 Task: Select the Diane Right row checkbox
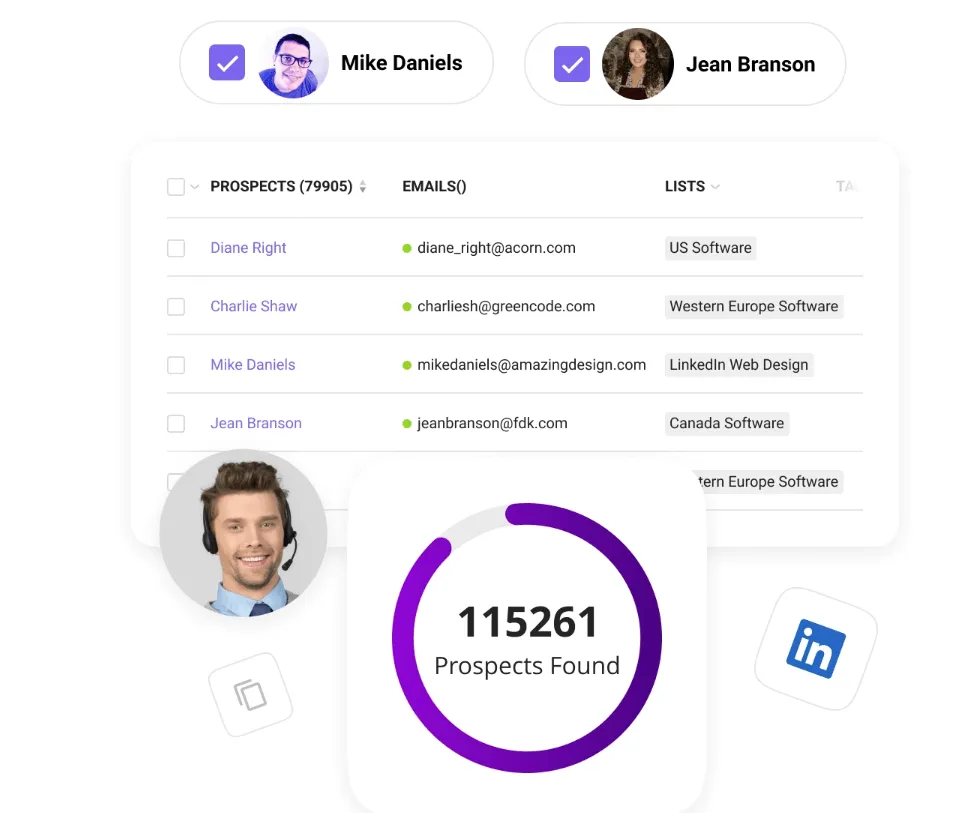[x=176, y=248]
